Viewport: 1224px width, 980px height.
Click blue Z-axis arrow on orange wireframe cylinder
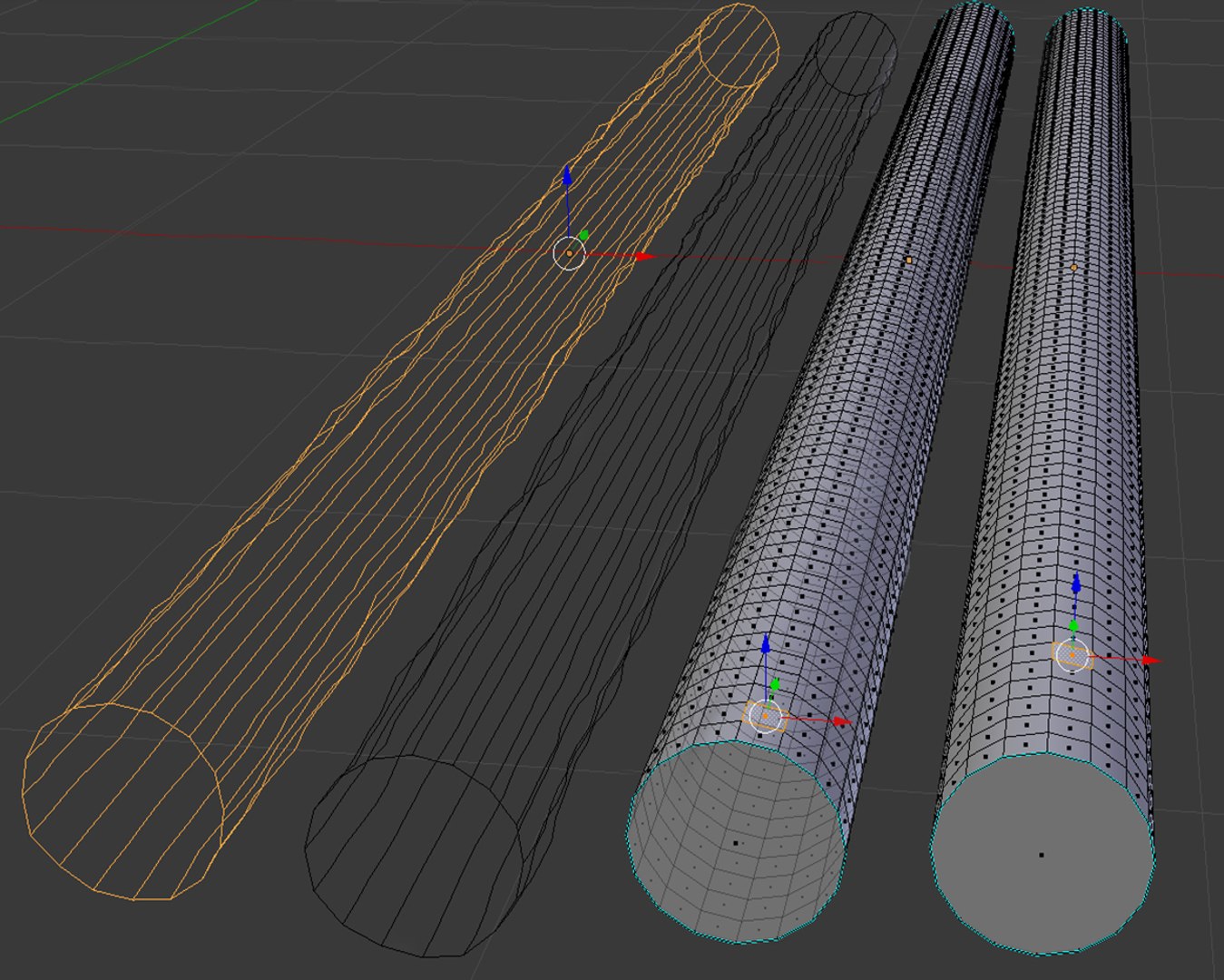(x=567, y=175)
